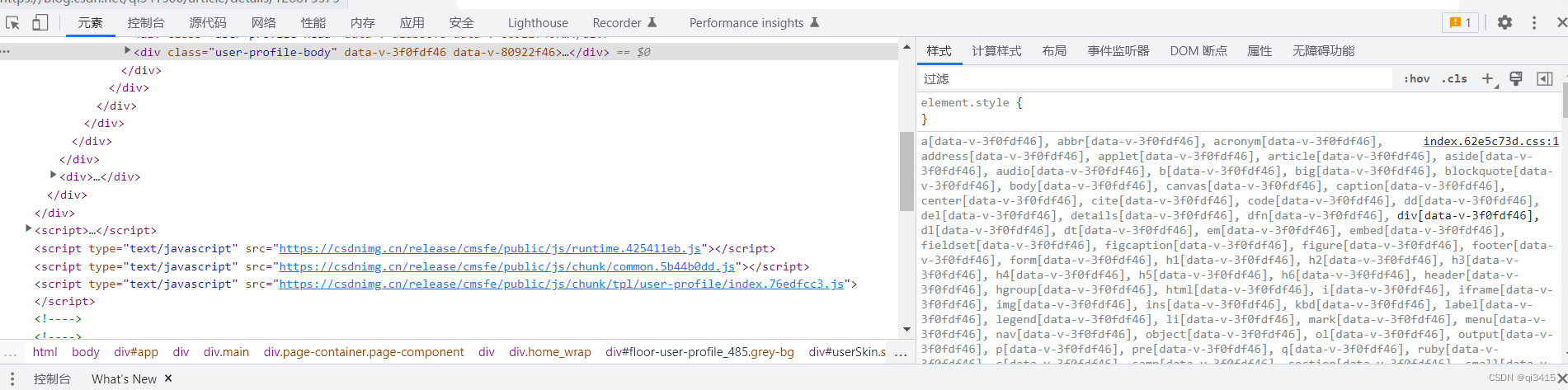1568x390 pixels.
Task: Open the 应用 tab
Action: (412, 23)
